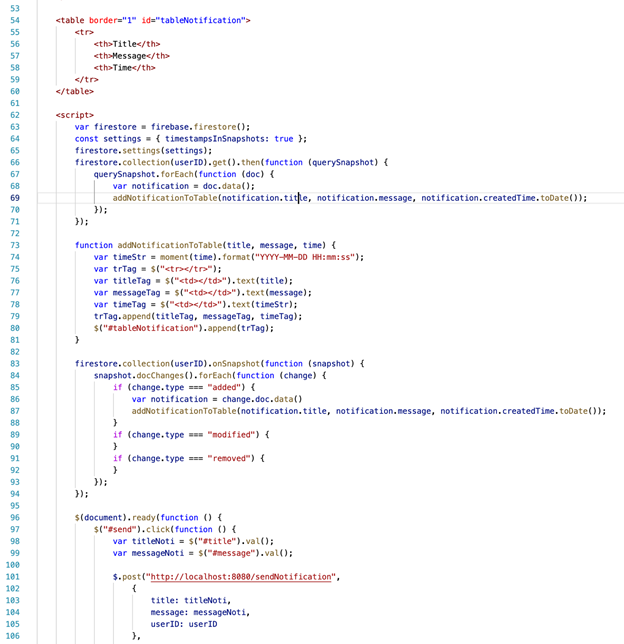
Task: Click line number 96 in the gutter
Action: pos(15,518)
